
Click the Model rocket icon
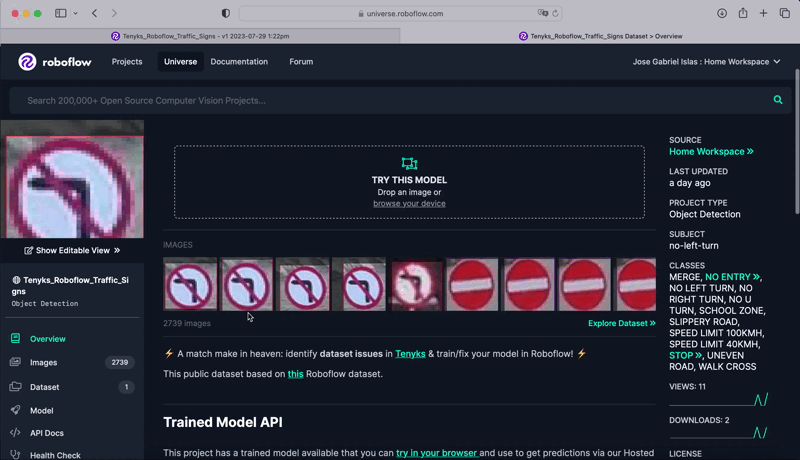[x=15, y=410]
